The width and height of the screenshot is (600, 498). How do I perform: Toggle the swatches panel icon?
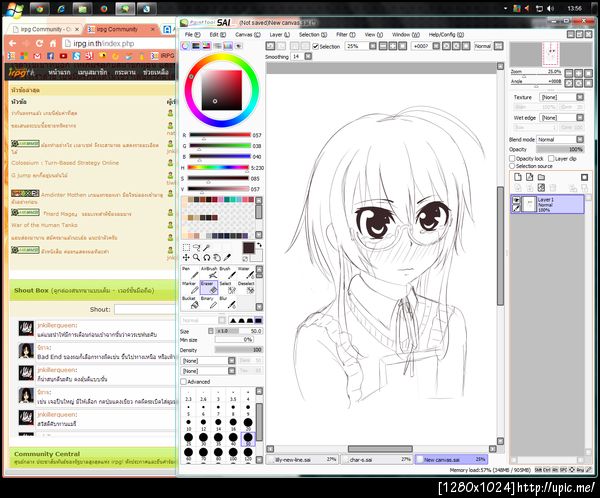228,46
